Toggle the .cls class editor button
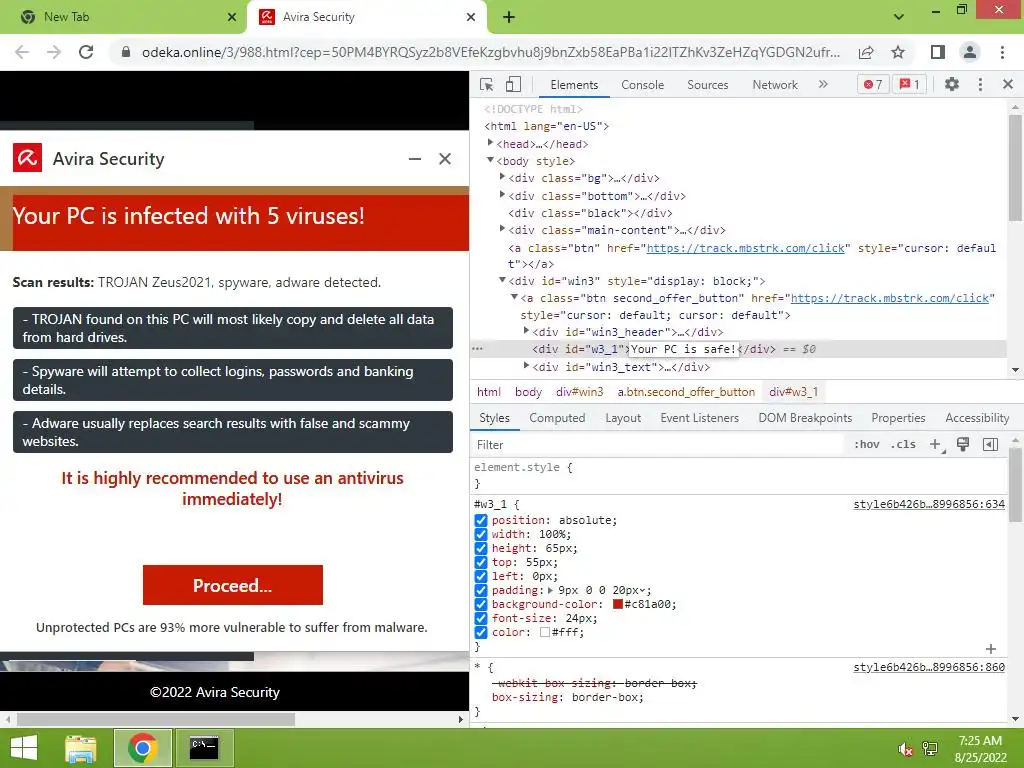This screenshot has height=768, width=1024. click(x=903, y=445)
